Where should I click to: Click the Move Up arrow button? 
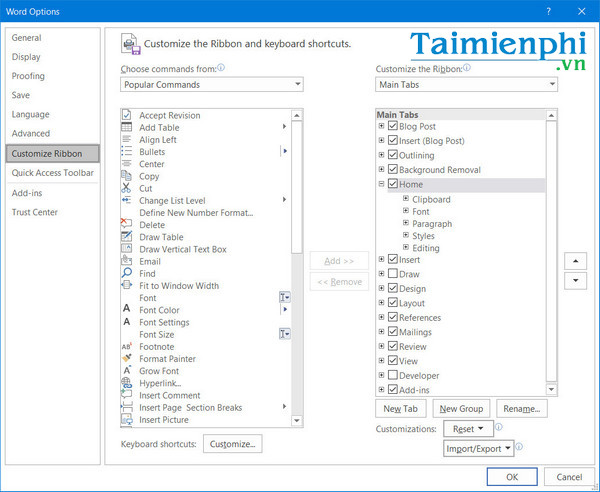click(x=575, y=261)
